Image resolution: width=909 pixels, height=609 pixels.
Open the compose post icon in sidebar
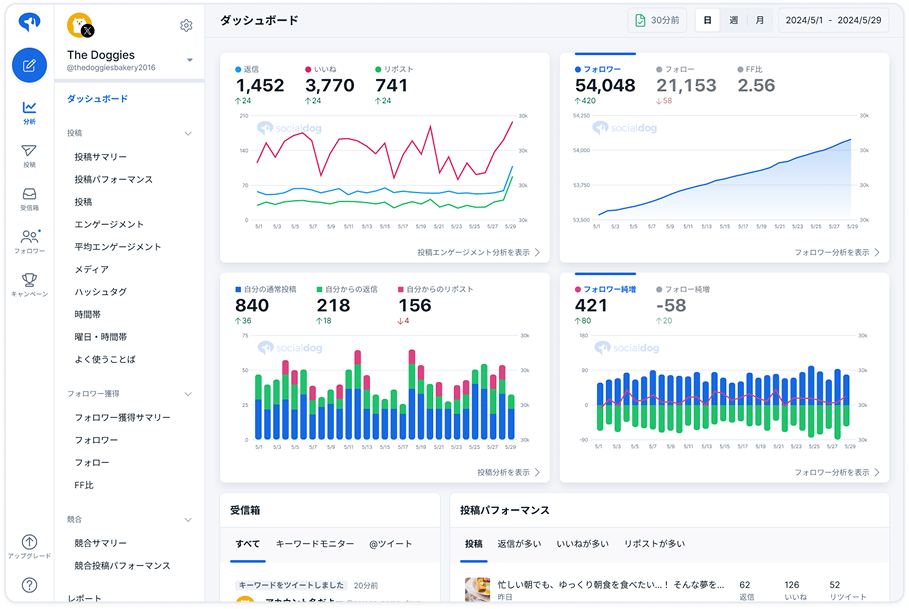click(30, 64)
